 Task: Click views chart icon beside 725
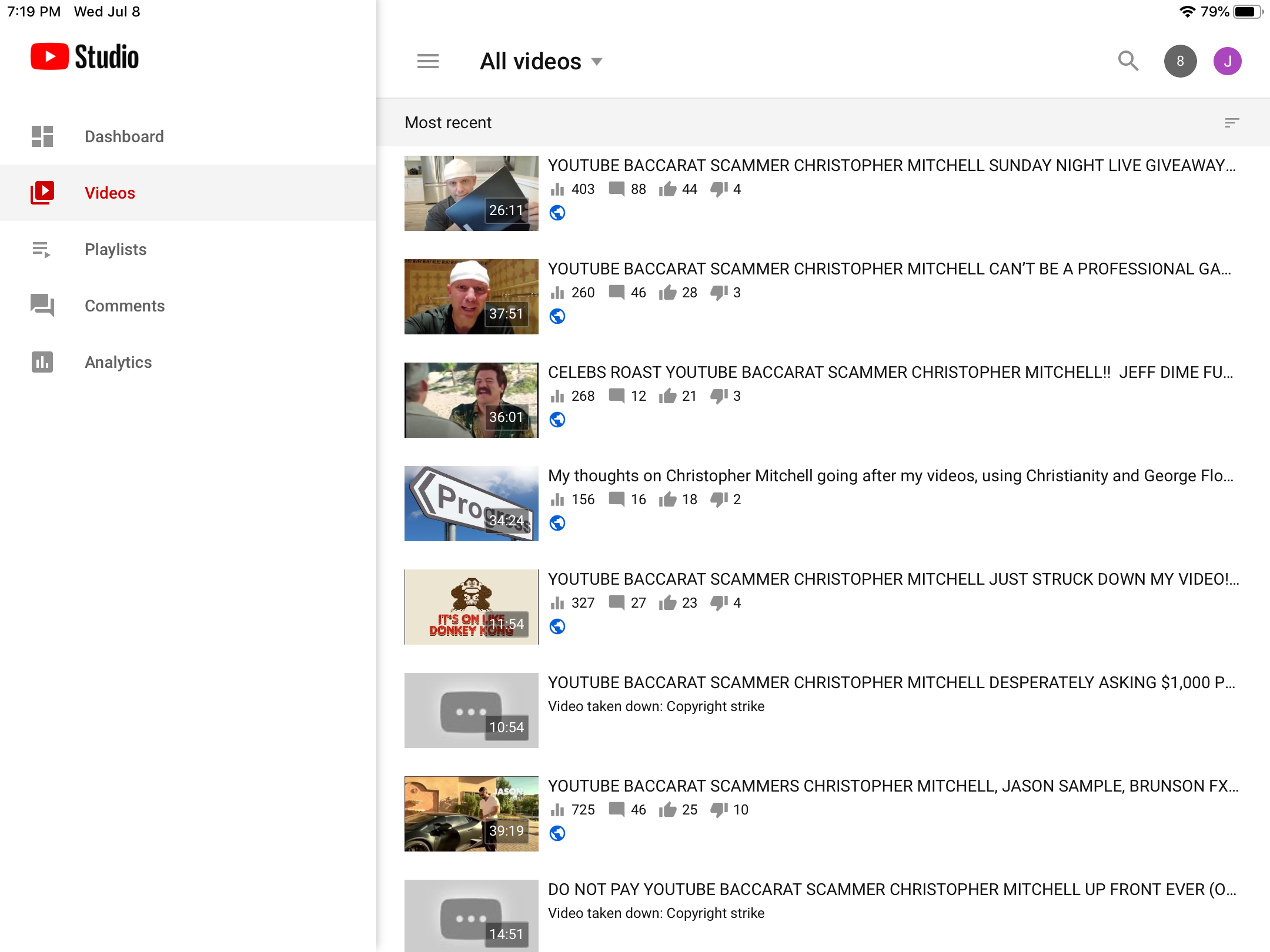click(x=557, y=810)
